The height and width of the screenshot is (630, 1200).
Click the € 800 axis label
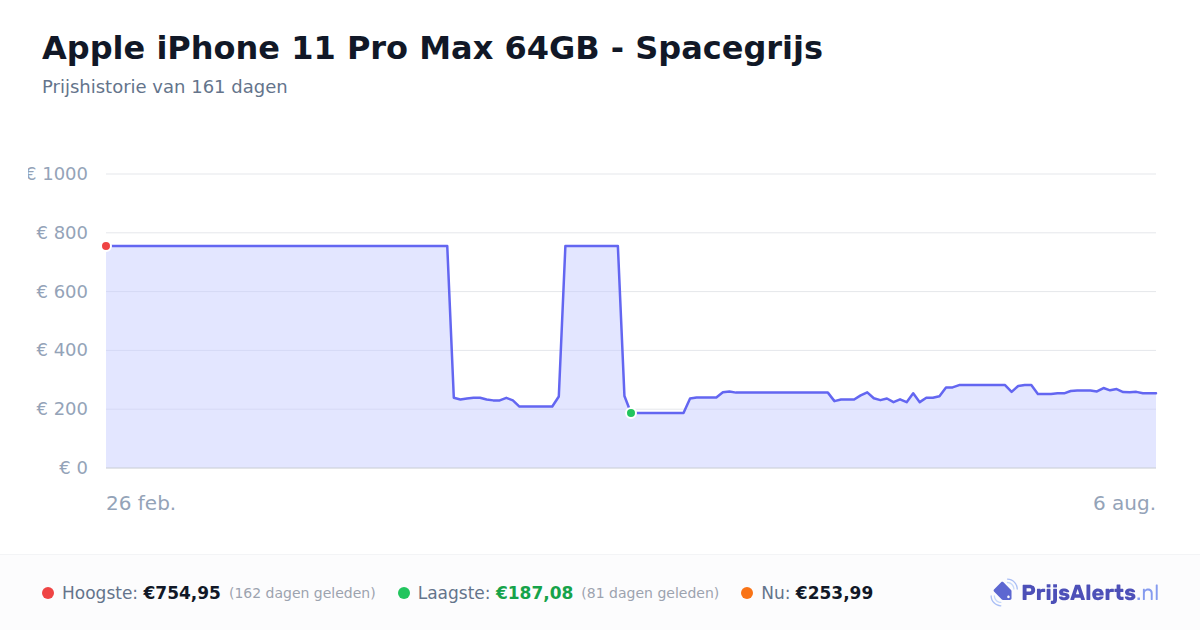point(62,233)
